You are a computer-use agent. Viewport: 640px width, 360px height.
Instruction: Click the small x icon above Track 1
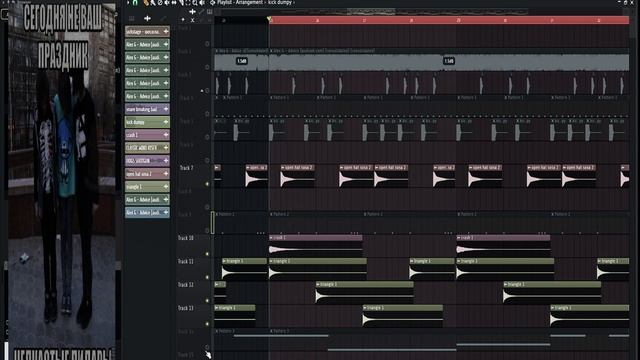(192, 20)
